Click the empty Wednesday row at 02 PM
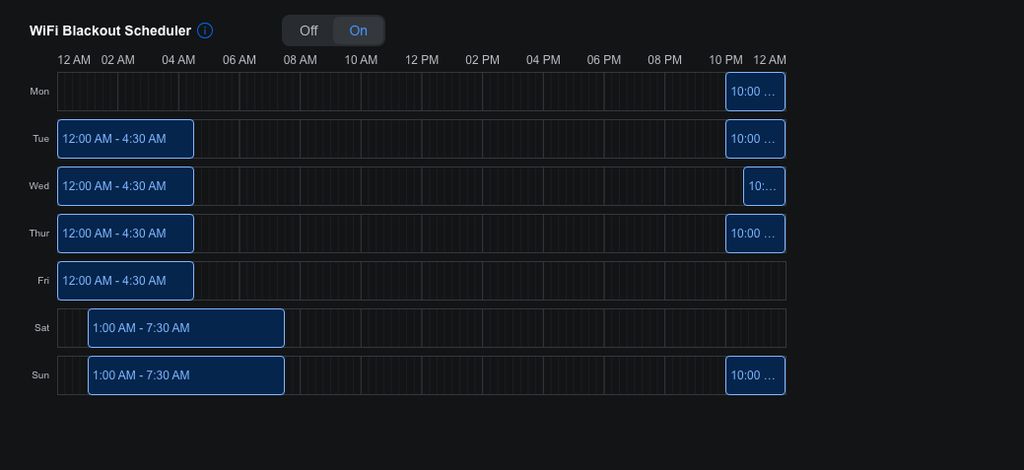Viewport: 1024px width, 470px height. 483,186
